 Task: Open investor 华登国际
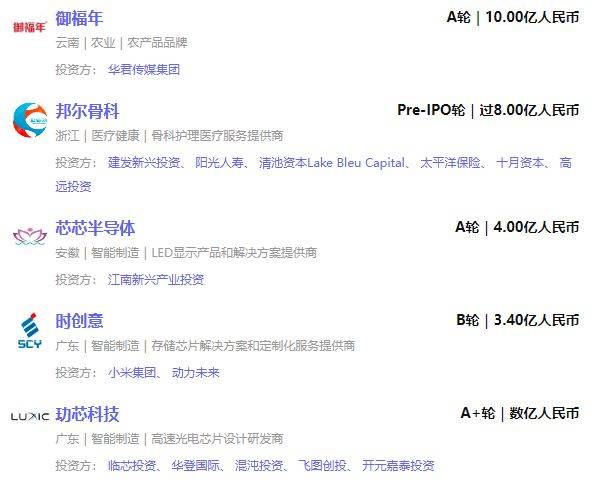[196, 465]
